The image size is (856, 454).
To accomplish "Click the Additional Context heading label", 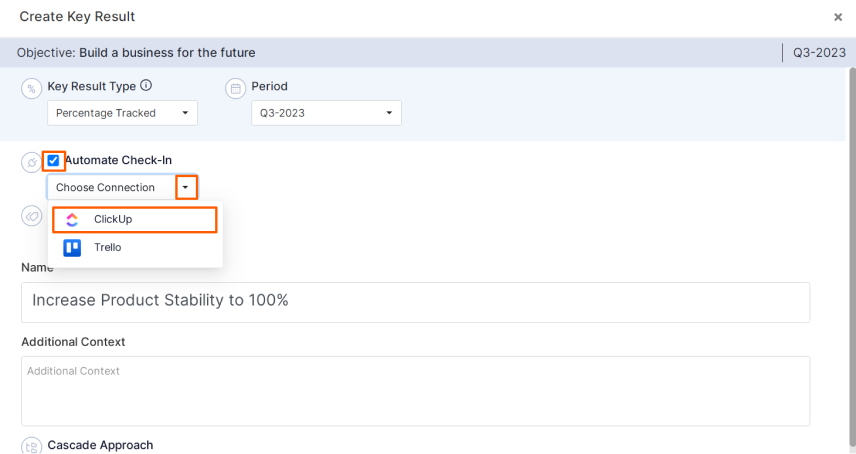I will pyautogui.click(x=73, y=342).
